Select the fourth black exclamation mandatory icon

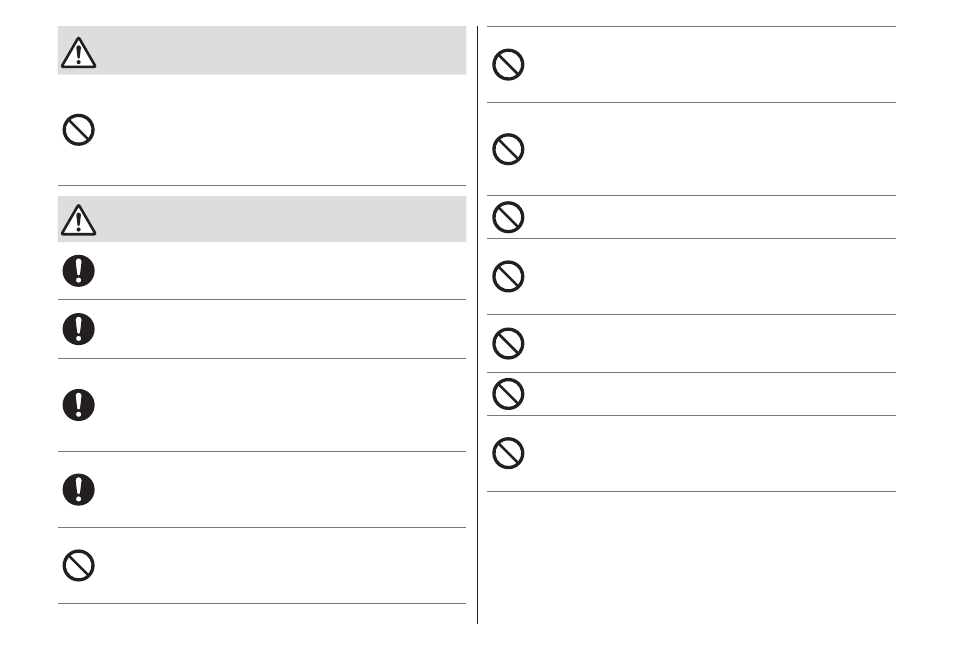tap(78, 490)
